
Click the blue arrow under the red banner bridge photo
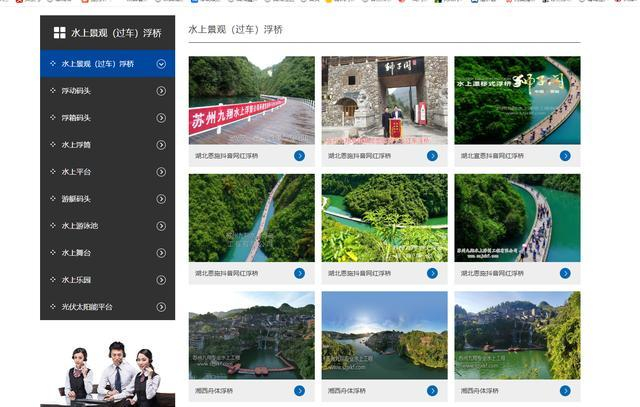(300, 156)
